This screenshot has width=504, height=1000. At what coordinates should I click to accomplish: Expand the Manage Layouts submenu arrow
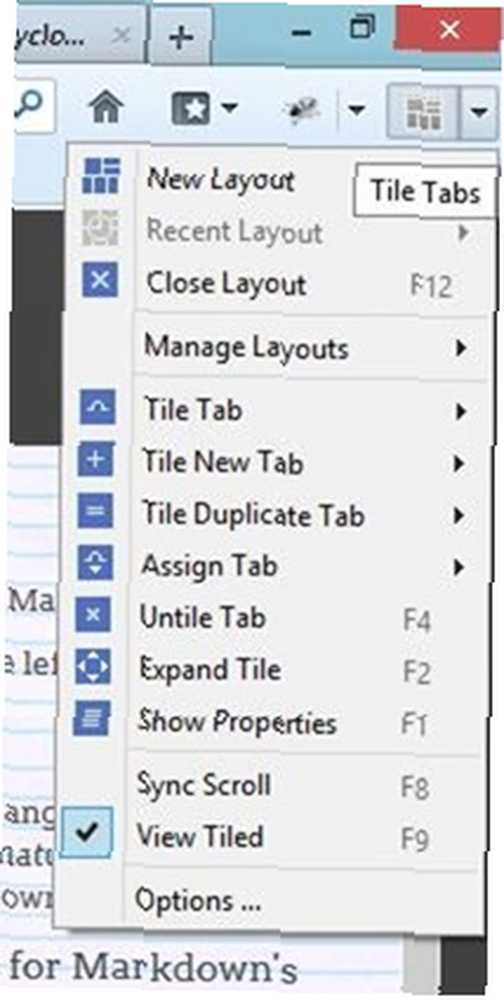[461, 348]
